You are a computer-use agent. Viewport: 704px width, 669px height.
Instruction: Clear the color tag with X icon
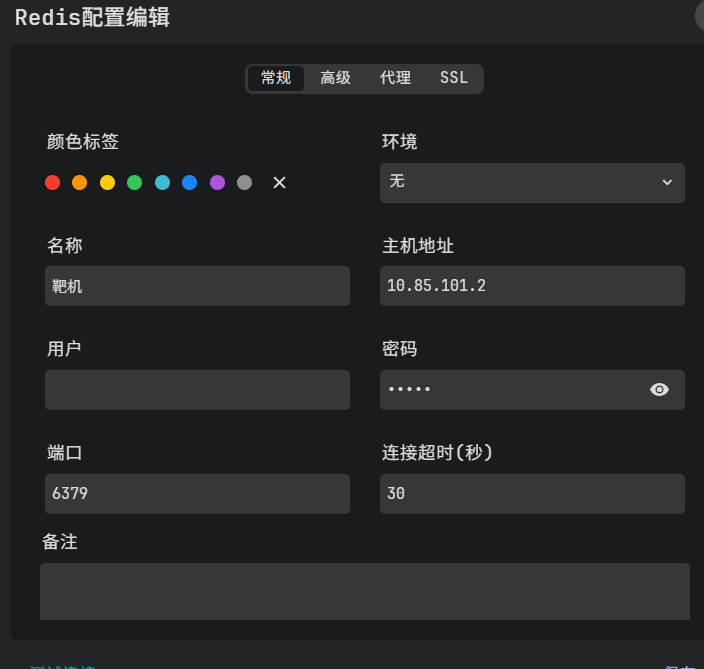click(279, 183)
